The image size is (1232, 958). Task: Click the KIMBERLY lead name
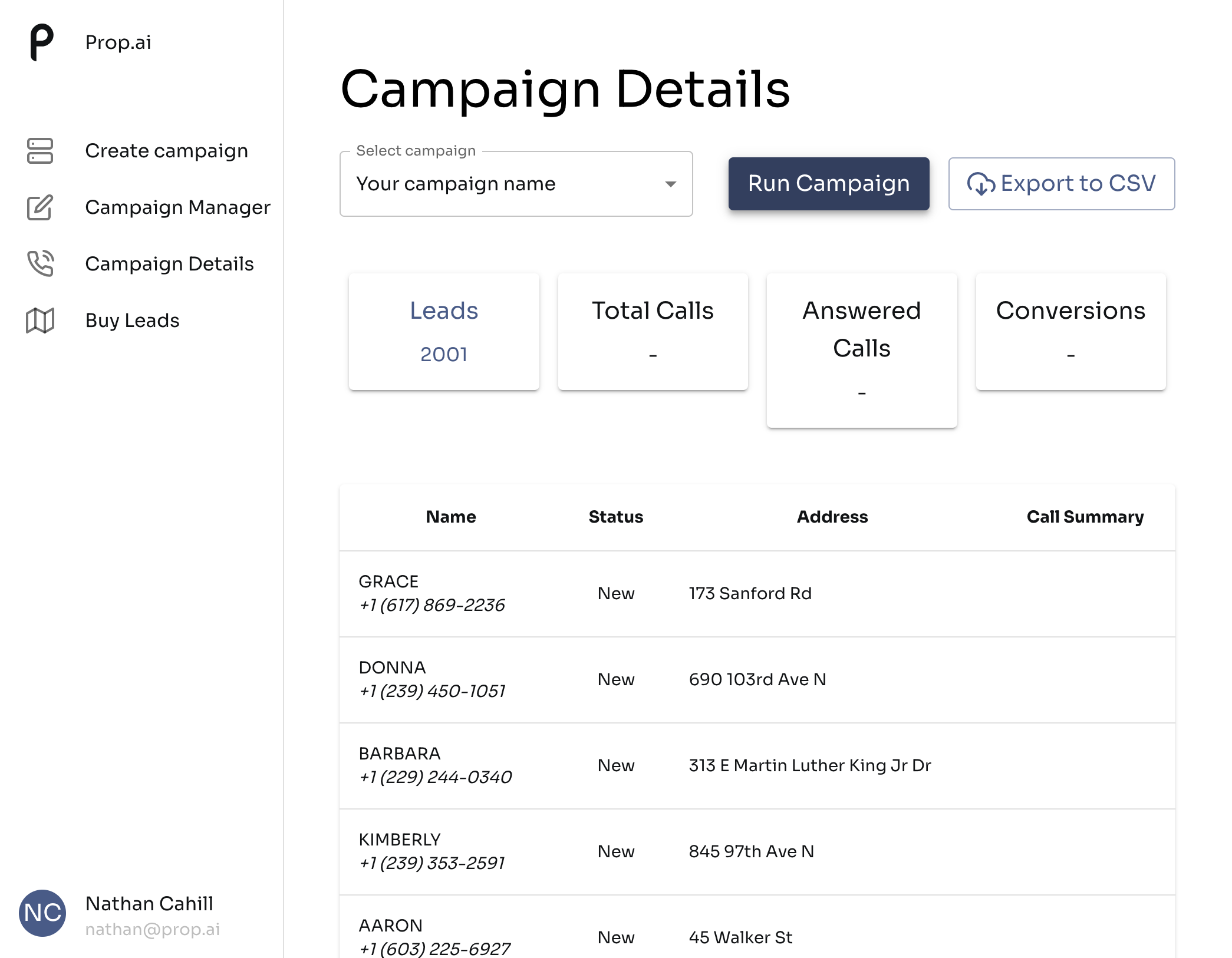pyautogui.click(x=400, y=840)
